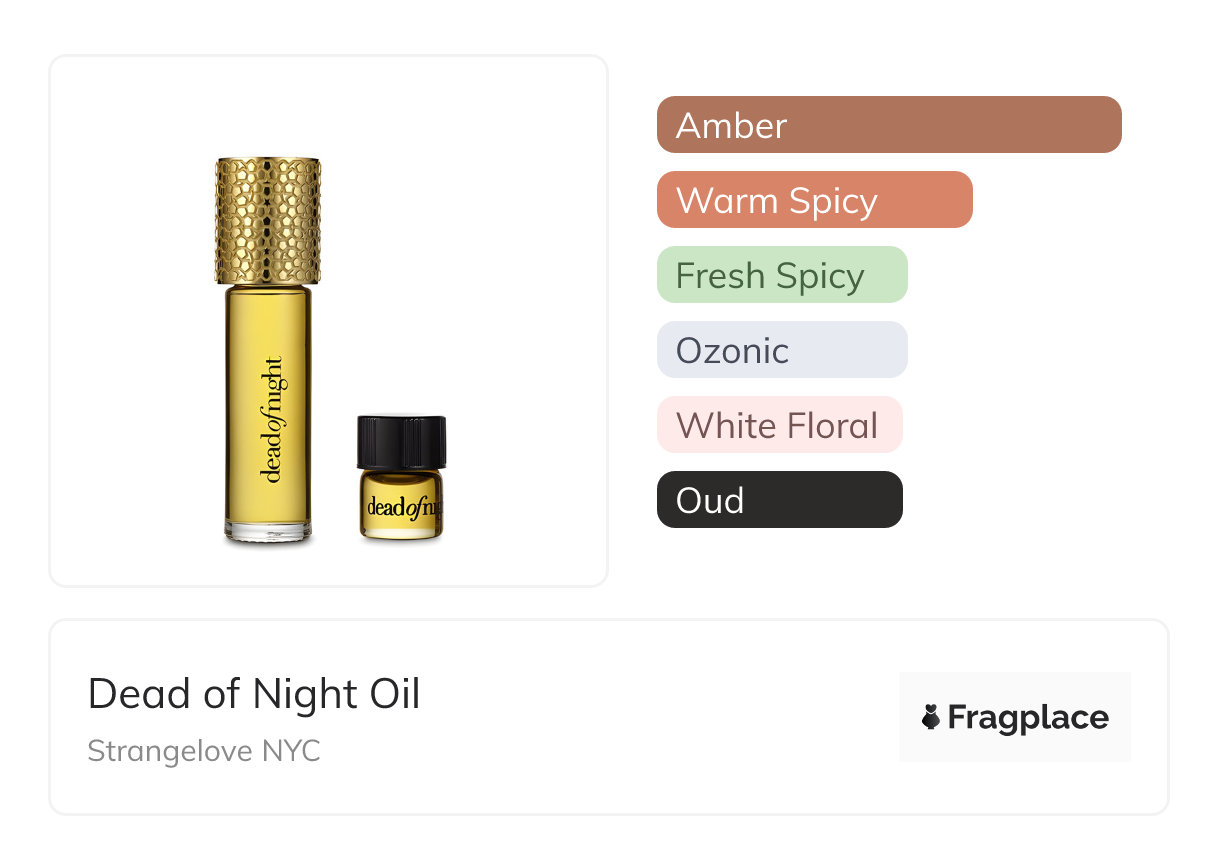Click the Fragplace logo
The width and height of the screenshot is (1218, 864).
(x=1015, y=717)
